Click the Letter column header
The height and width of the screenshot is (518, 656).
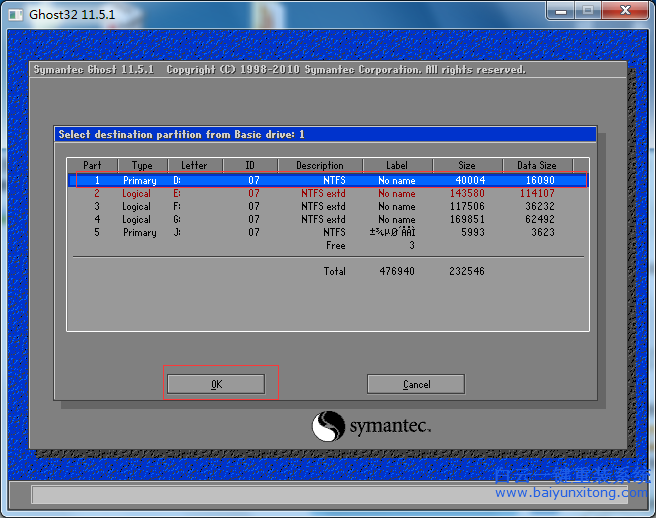194,166
